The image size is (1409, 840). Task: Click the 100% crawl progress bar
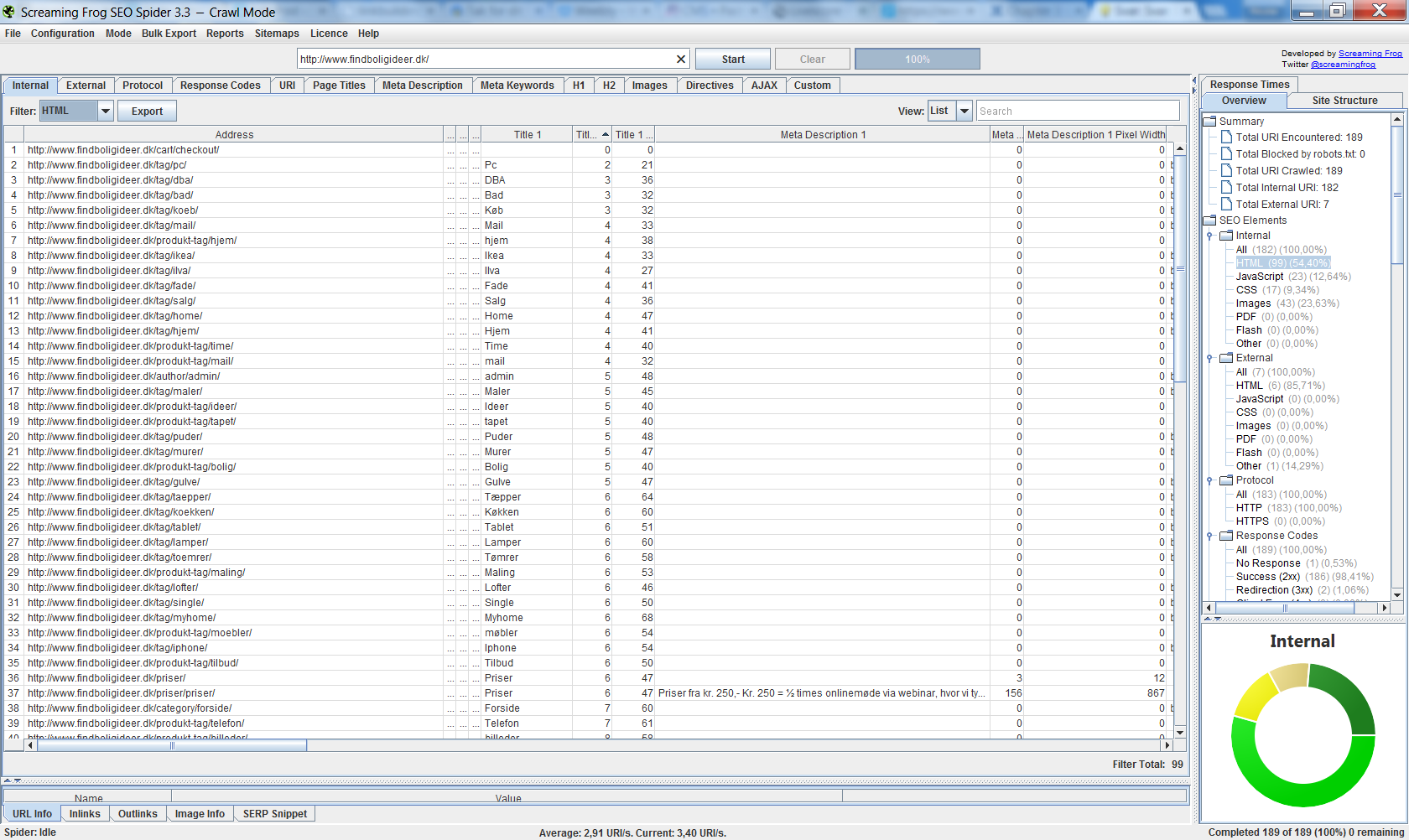pyautogui.click(x=918, y=60)
